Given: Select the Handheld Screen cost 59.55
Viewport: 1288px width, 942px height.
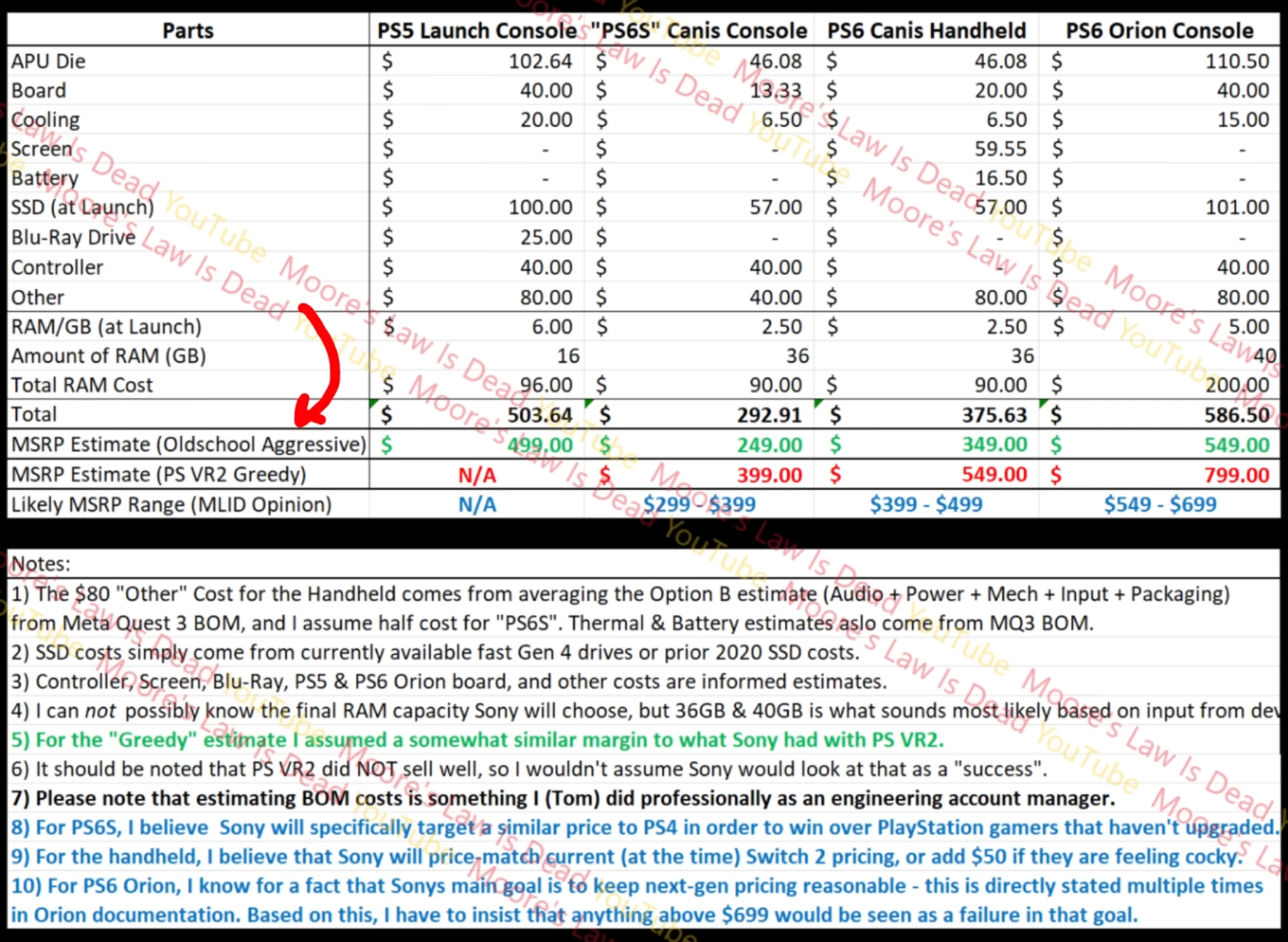Looking at the screenshot, I should pyautogui.click(x=1000, y=149).
